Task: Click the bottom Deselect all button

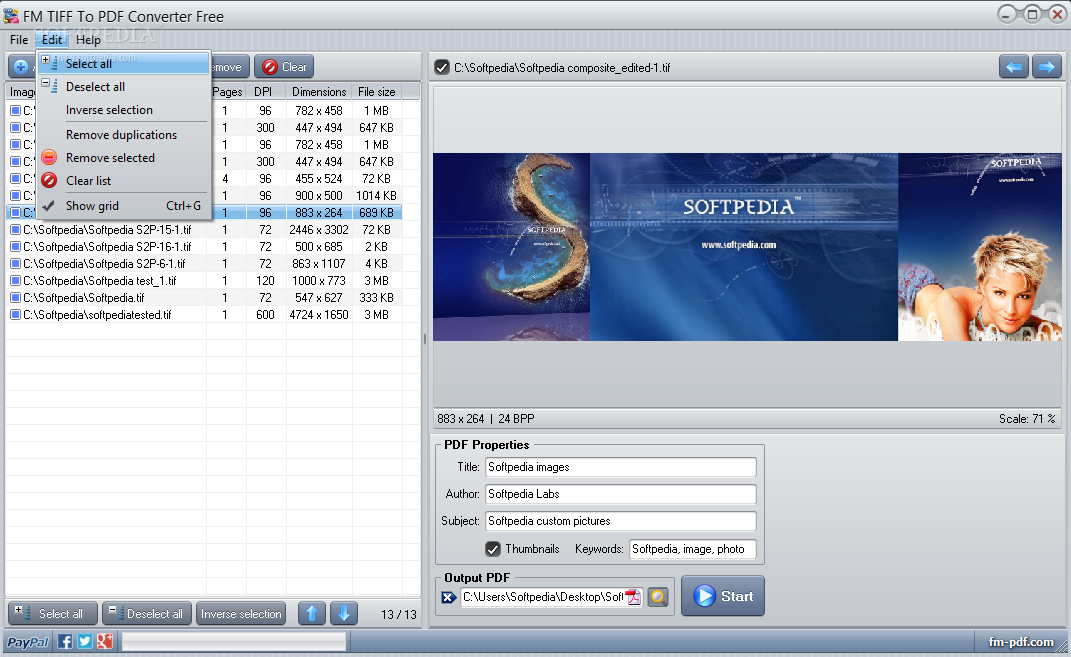Action: [x=148, y=613]
